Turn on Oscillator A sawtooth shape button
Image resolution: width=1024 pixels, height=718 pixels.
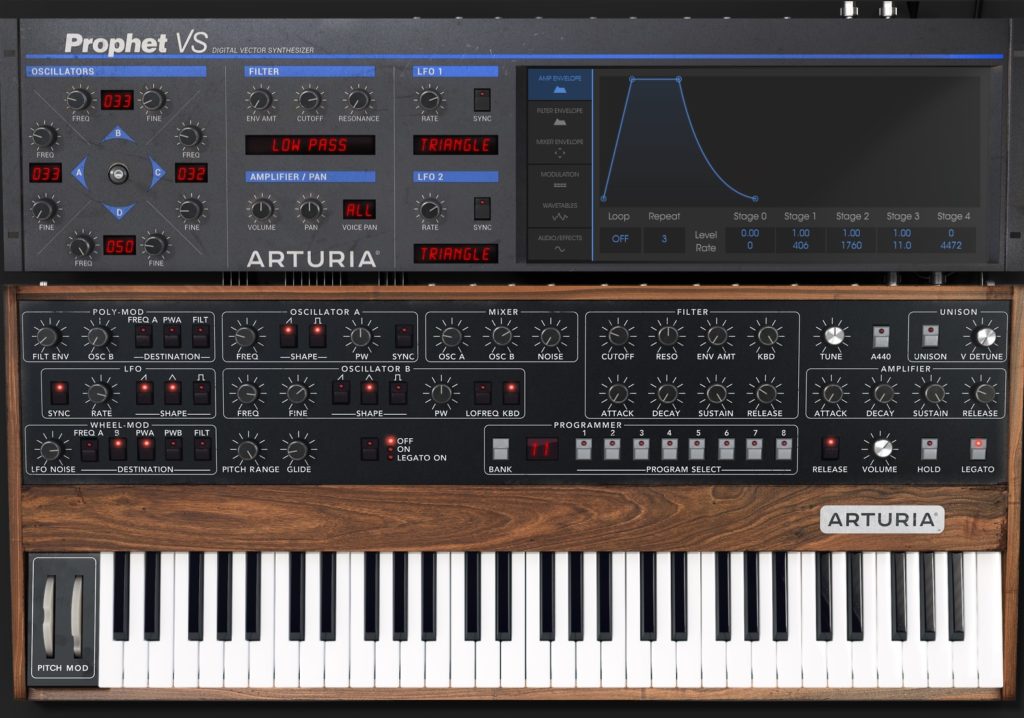pyautogui.click(x=288, y=335)
